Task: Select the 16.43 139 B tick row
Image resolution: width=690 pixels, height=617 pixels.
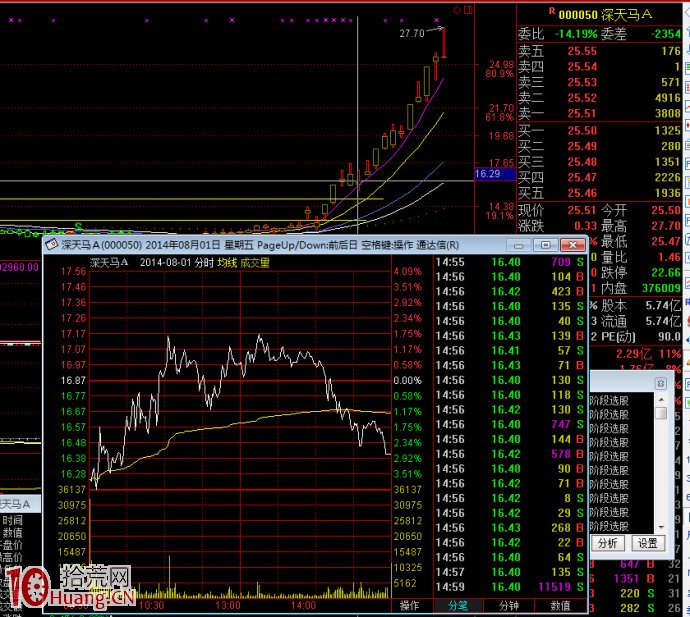Action: pos(510,336)
